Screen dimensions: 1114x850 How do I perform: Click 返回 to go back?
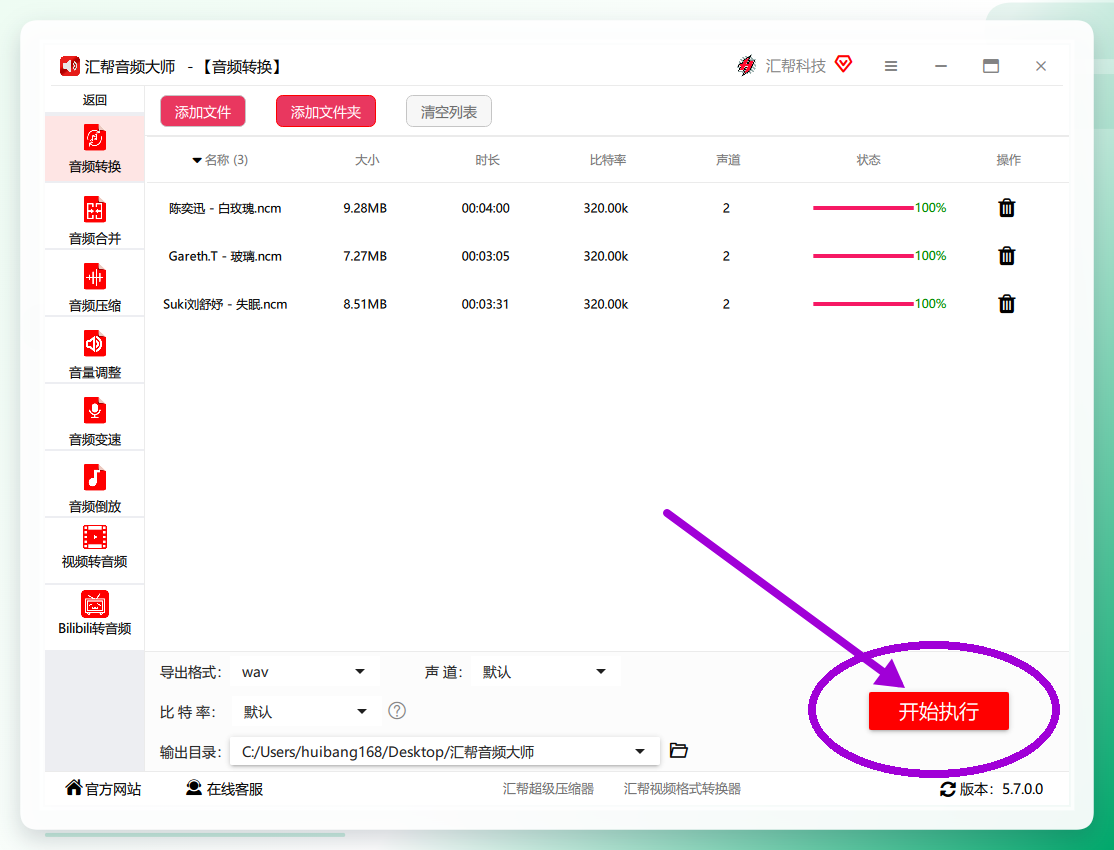pyautogui.click(x=94, y=100)
